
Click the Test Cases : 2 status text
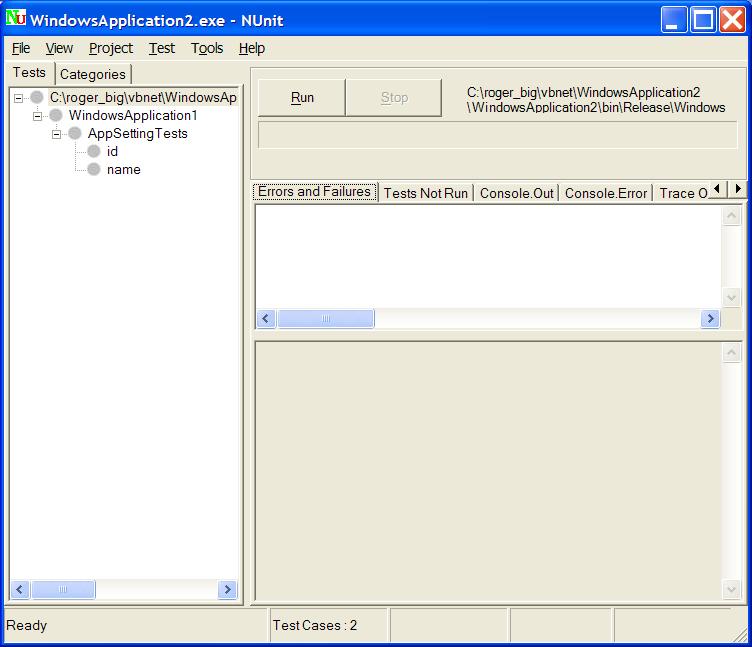coord(315,625)
